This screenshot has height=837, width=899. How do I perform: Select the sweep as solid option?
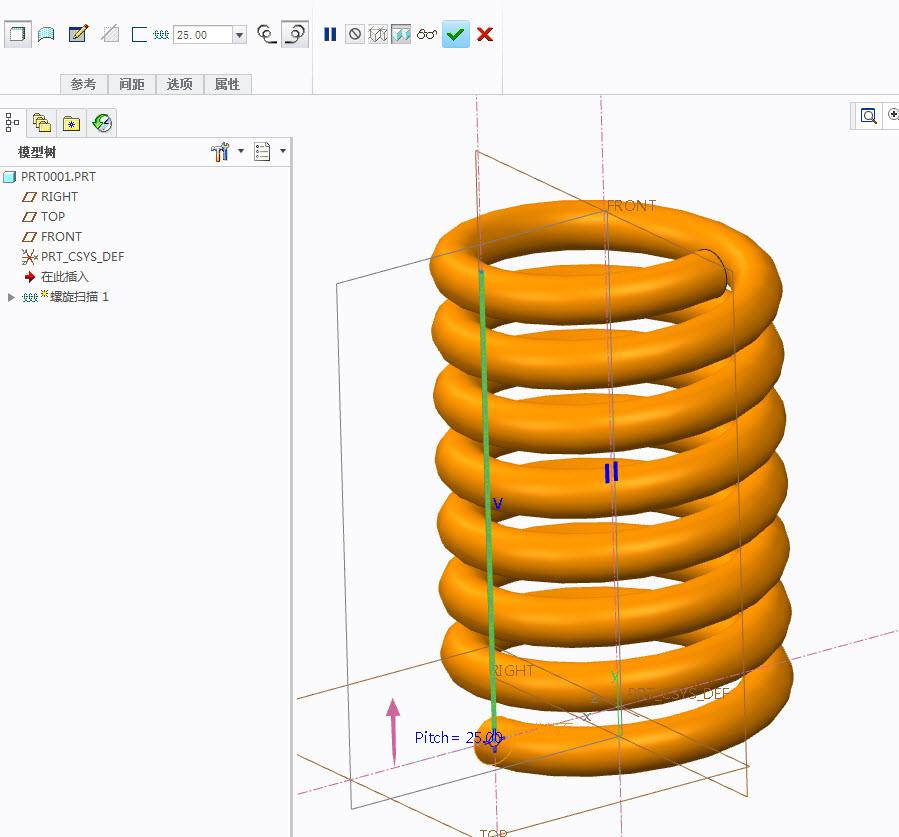pos(17,34)
